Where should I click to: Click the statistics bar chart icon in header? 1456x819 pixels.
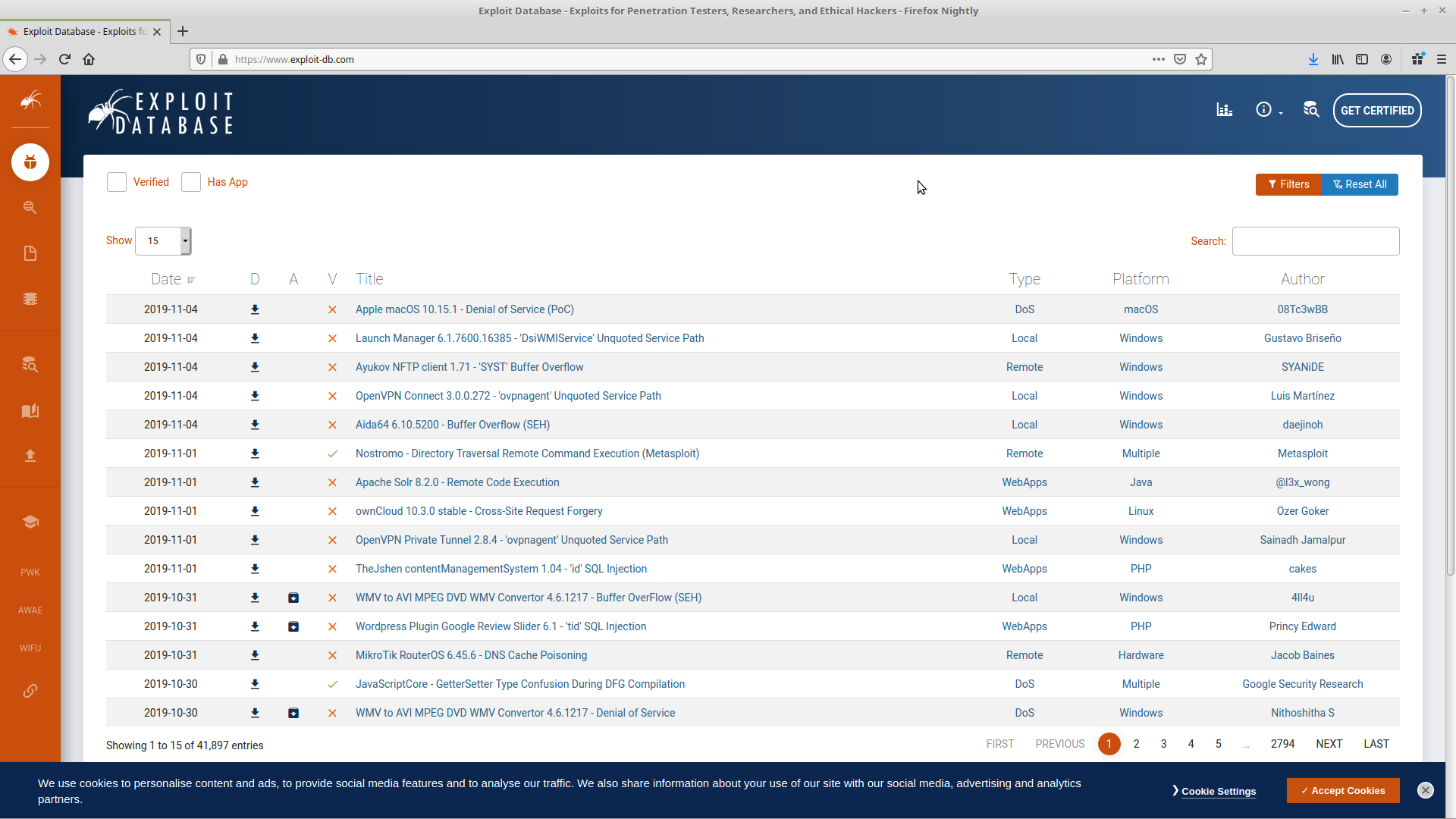[x=1224, y=110]
